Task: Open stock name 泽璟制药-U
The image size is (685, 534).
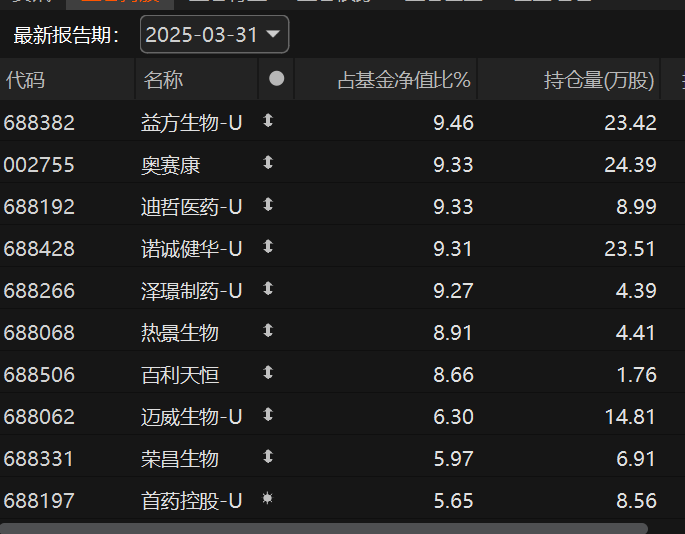Action: pos(191,291)
